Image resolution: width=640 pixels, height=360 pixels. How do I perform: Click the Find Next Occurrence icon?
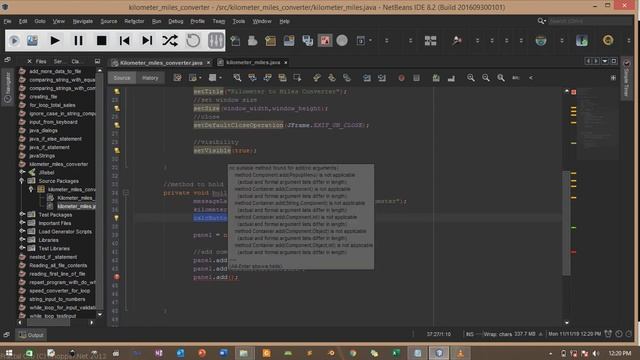point(267,78)
